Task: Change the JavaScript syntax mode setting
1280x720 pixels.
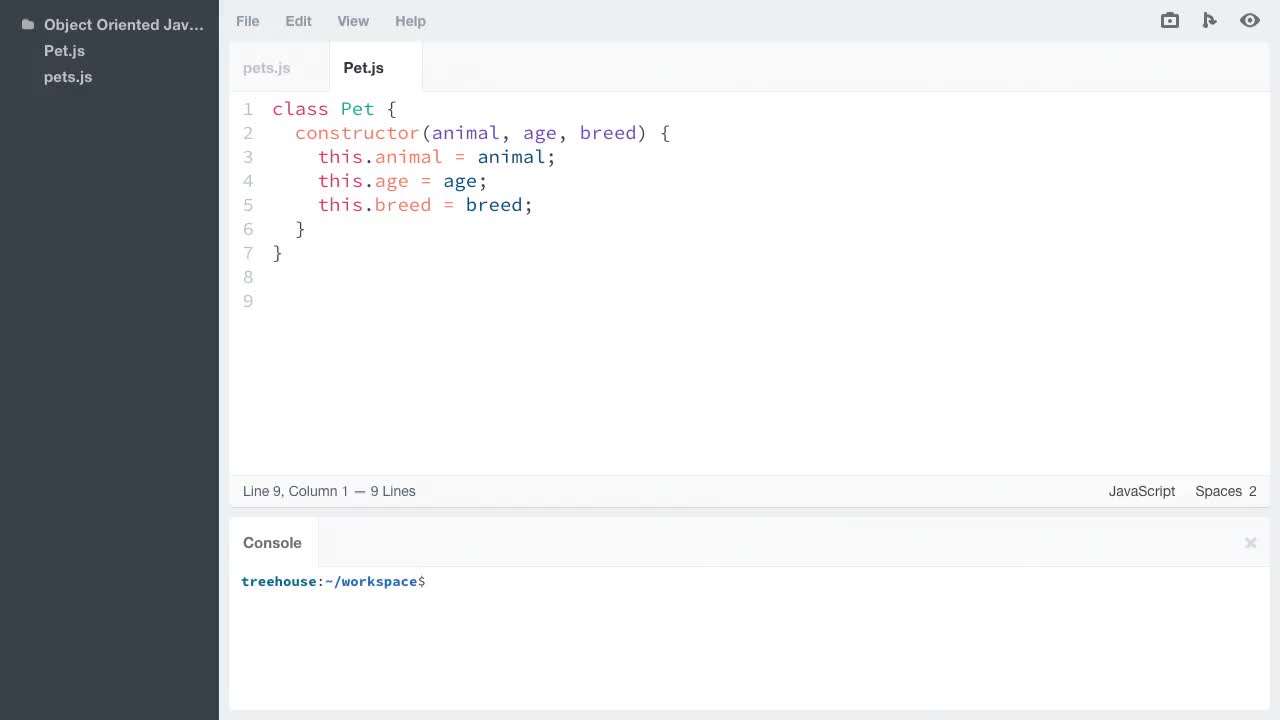Action: [x=1141, y=491]
